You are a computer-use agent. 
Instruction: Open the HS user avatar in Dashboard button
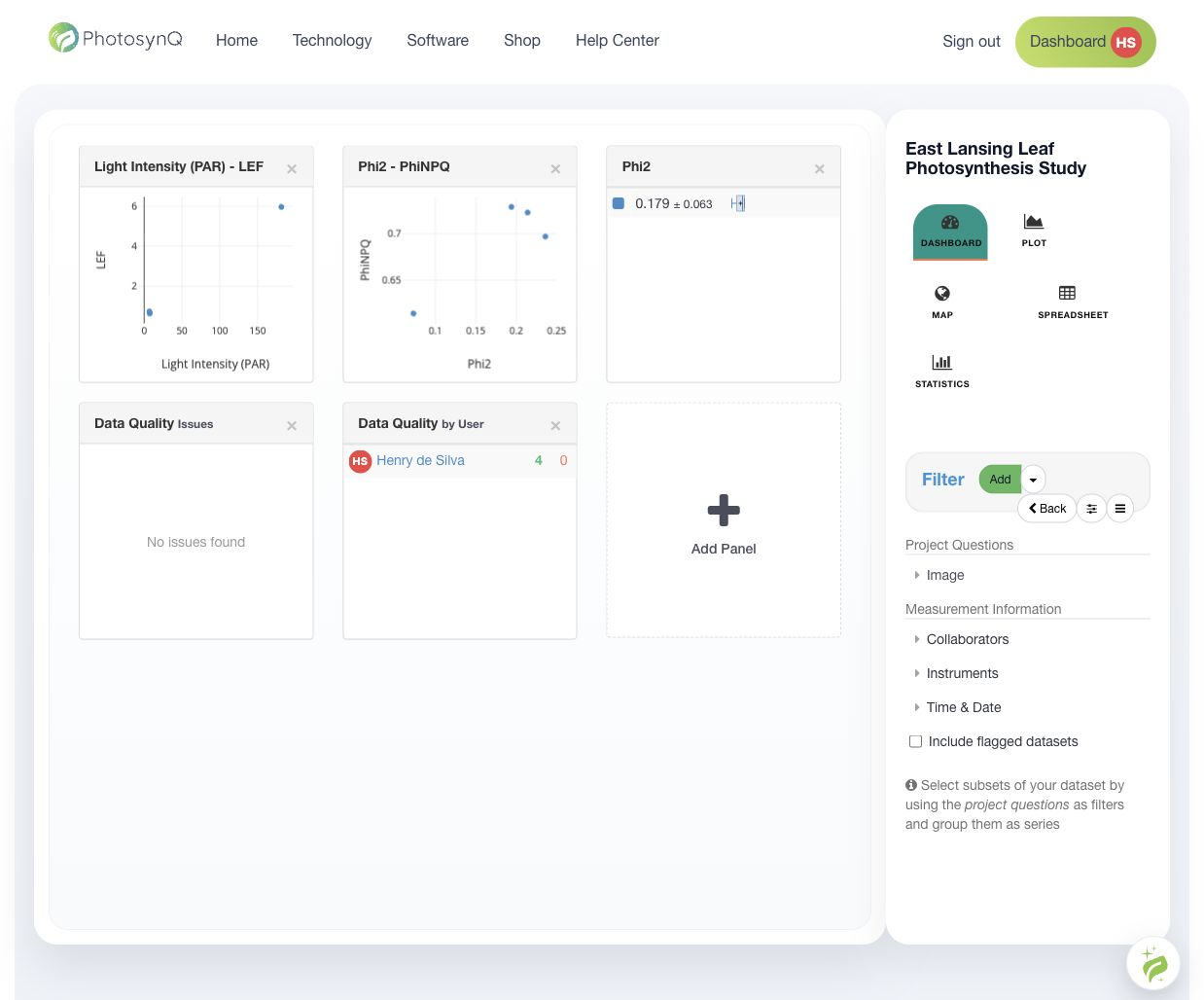pos(1126,42)
